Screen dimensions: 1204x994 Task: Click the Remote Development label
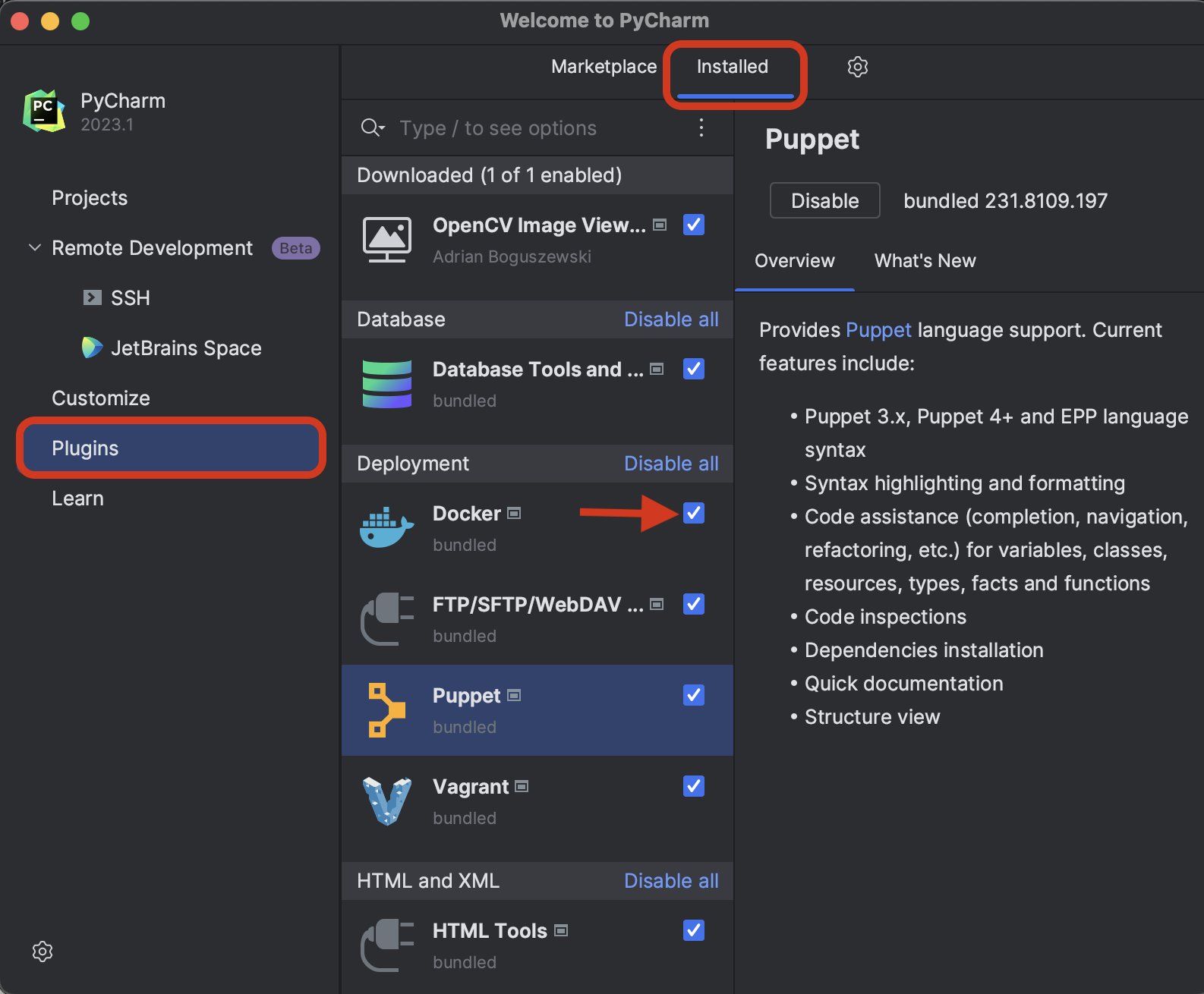(152, 248)
